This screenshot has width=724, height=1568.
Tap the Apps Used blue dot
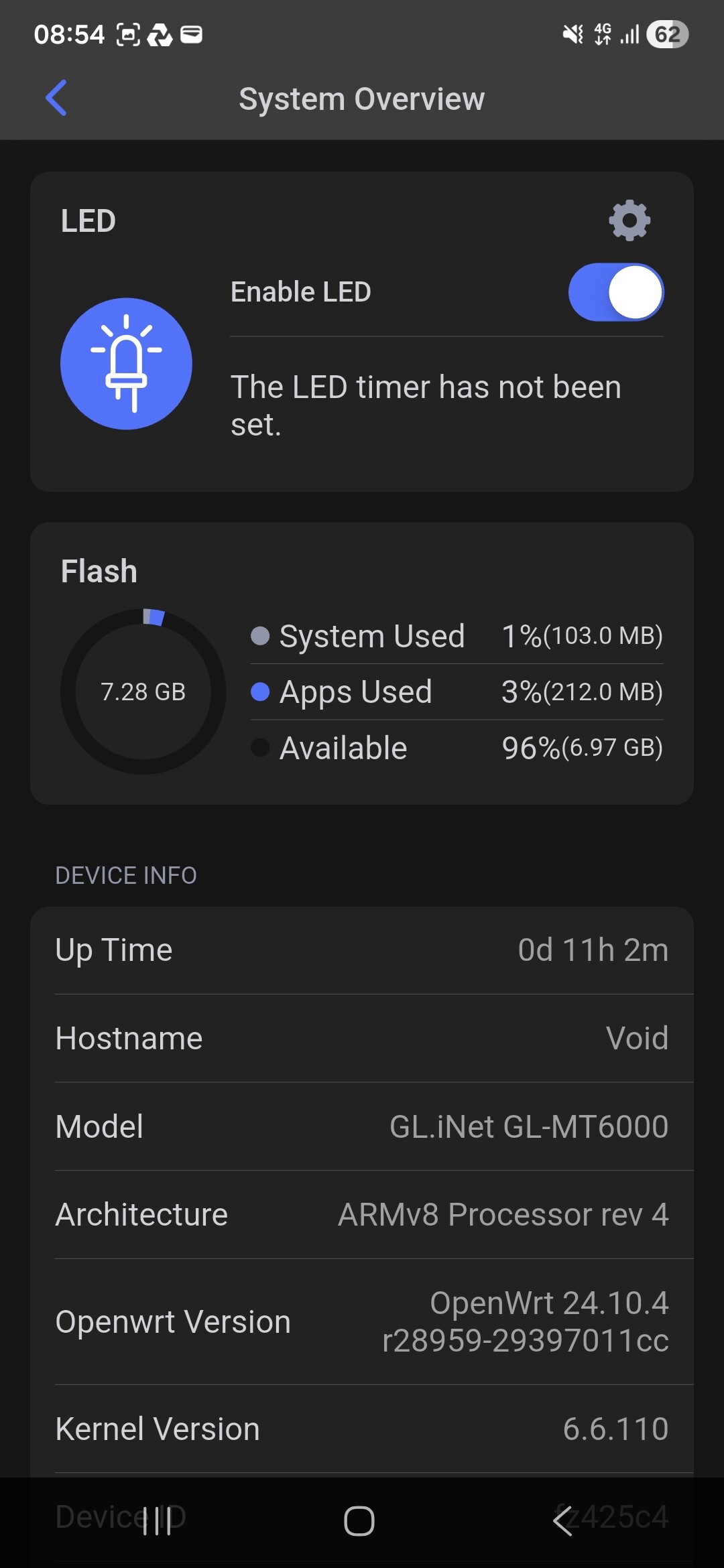coord(260,692)
